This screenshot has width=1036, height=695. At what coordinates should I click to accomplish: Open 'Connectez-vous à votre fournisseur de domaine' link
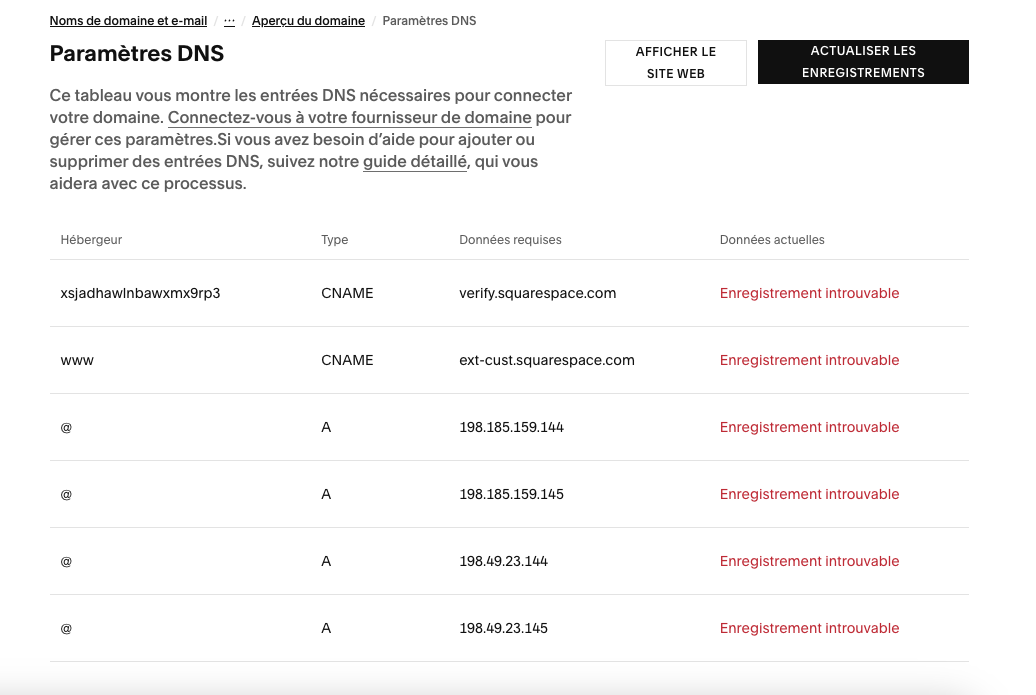coord(349,117)
